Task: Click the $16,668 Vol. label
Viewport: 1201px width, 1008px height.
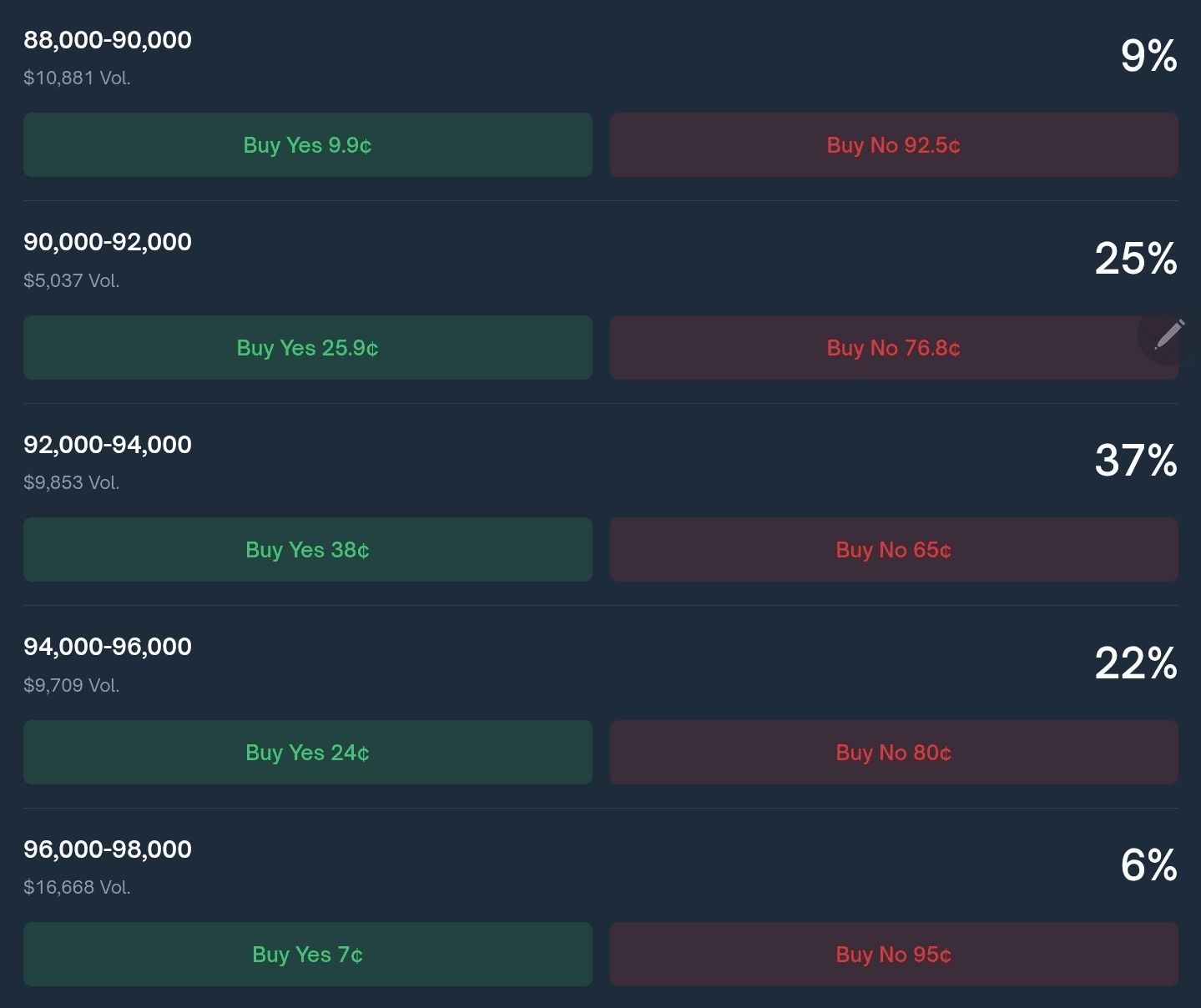Action: pyautogui.click(x=77, y=887)
